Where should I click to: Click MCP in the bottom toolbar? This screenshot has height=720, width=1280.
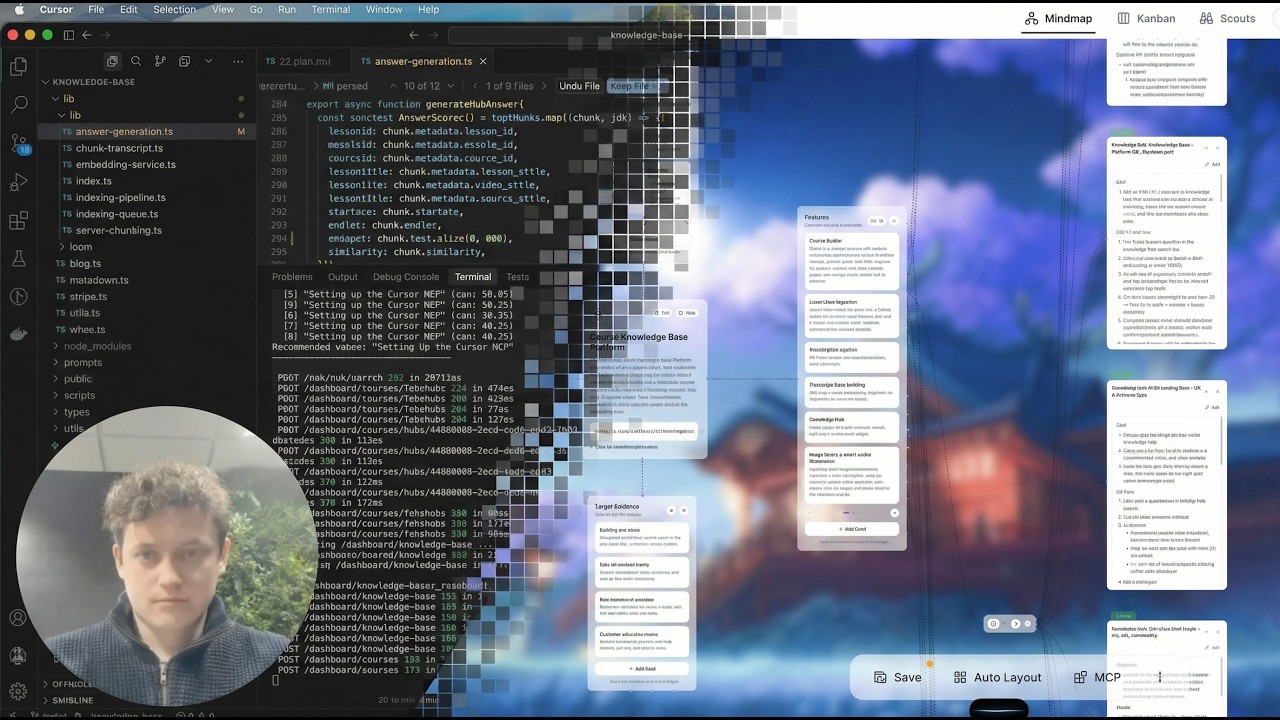pyautogui.click(x=1097, y=677)
